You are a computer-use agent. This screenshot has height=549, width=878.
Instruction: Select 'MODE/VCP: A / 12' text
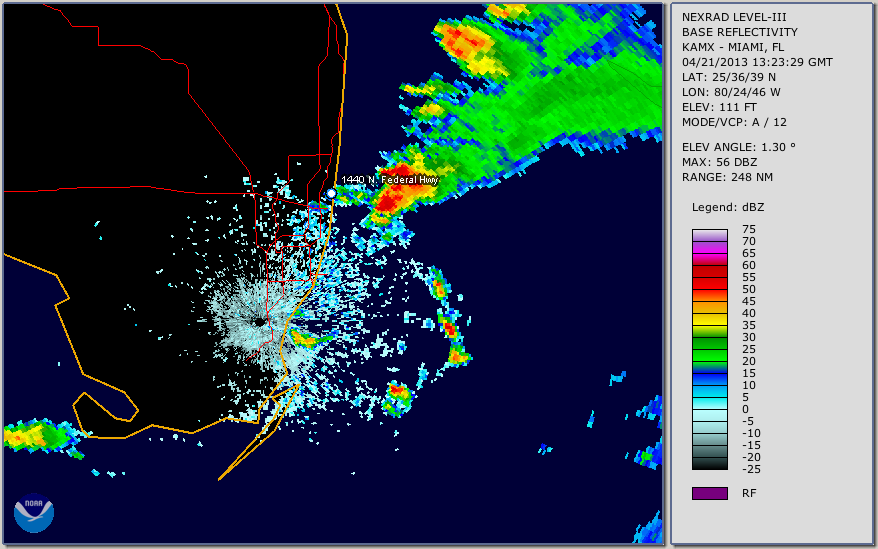(734, 122)
